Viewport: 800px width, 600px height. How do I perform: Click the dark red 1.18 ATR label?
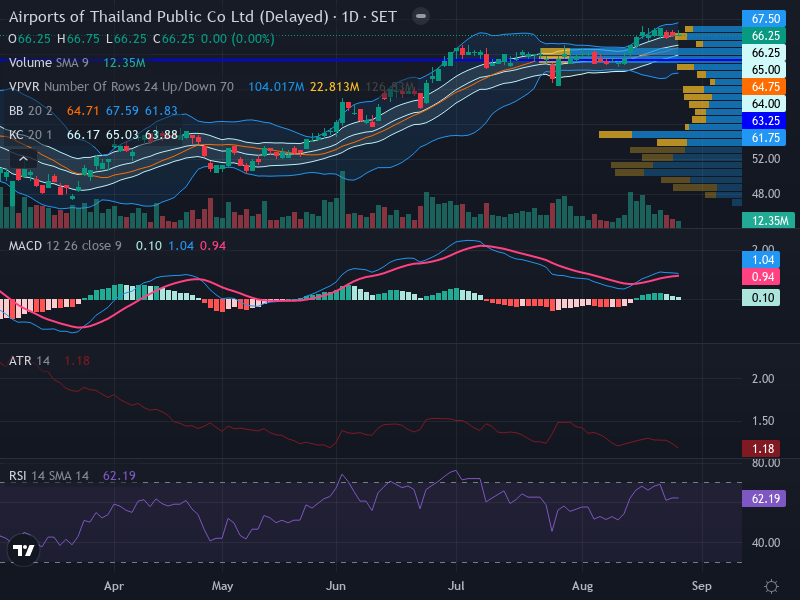[x=761, y=449]
